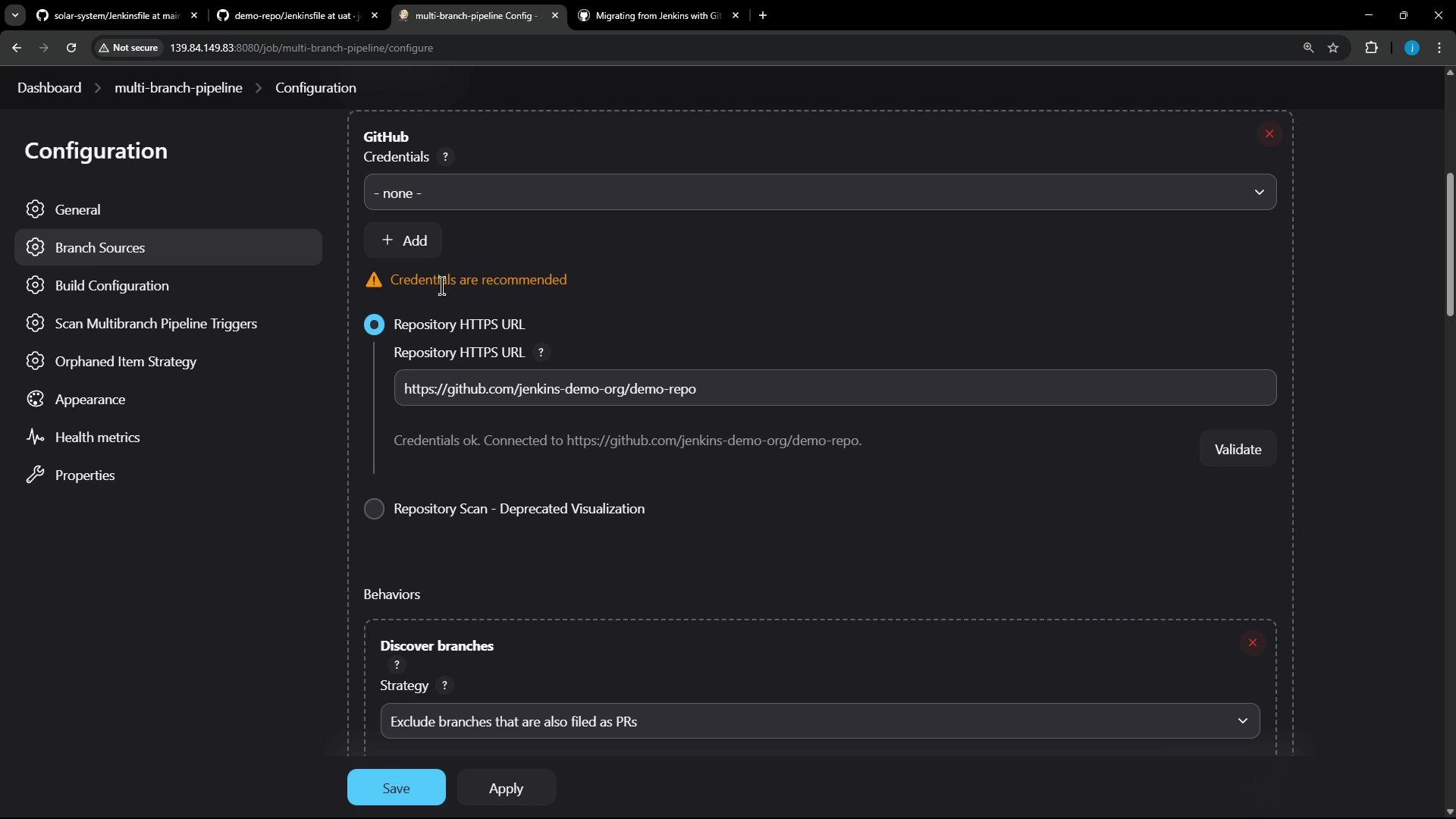Image resolution: width=1456 pixels, height=819 pixels.
Task: Open Build Configuration in the sidebar
Action: (168, 285)
